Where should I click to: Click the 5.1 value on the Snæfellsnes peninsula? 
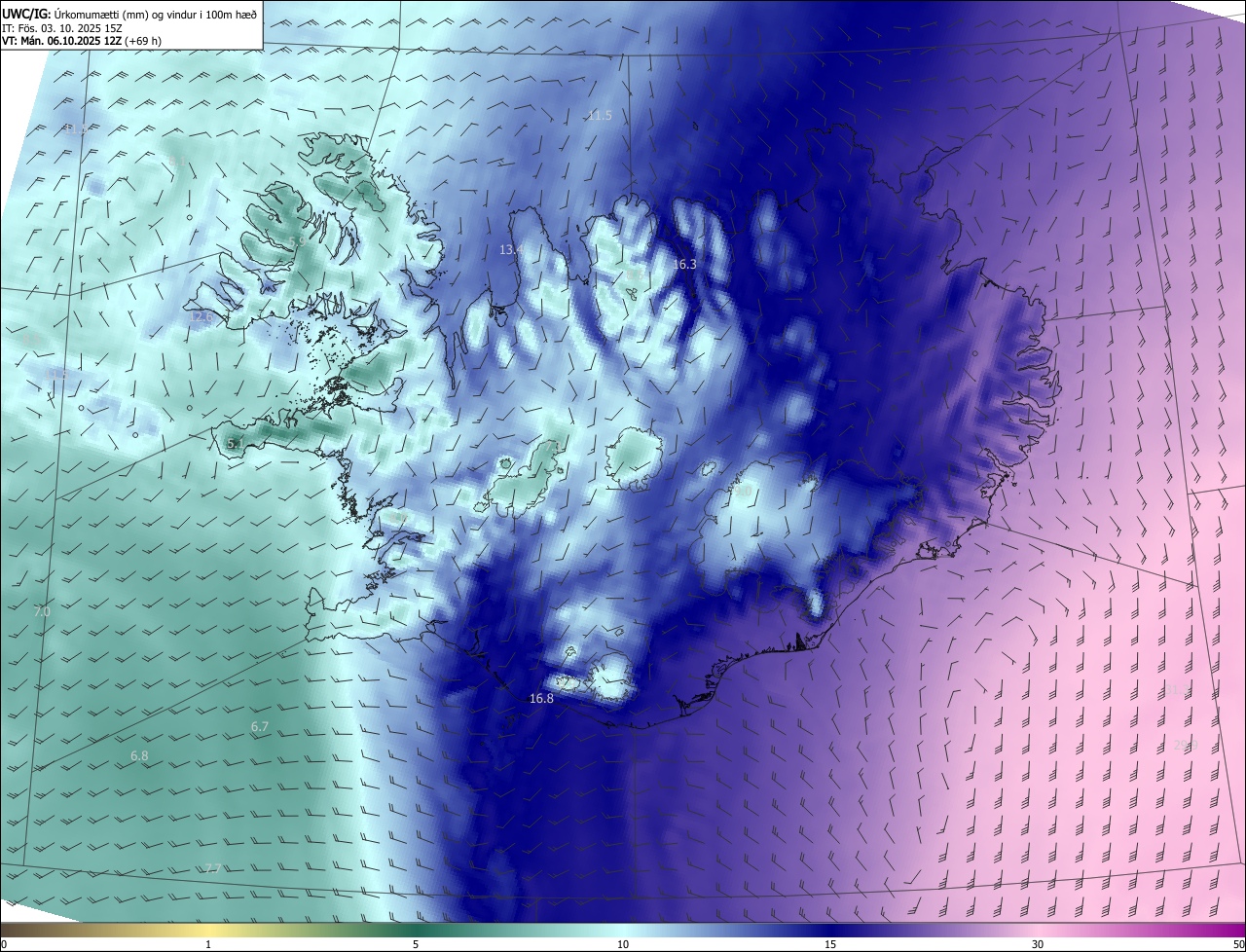pos(235,444)
